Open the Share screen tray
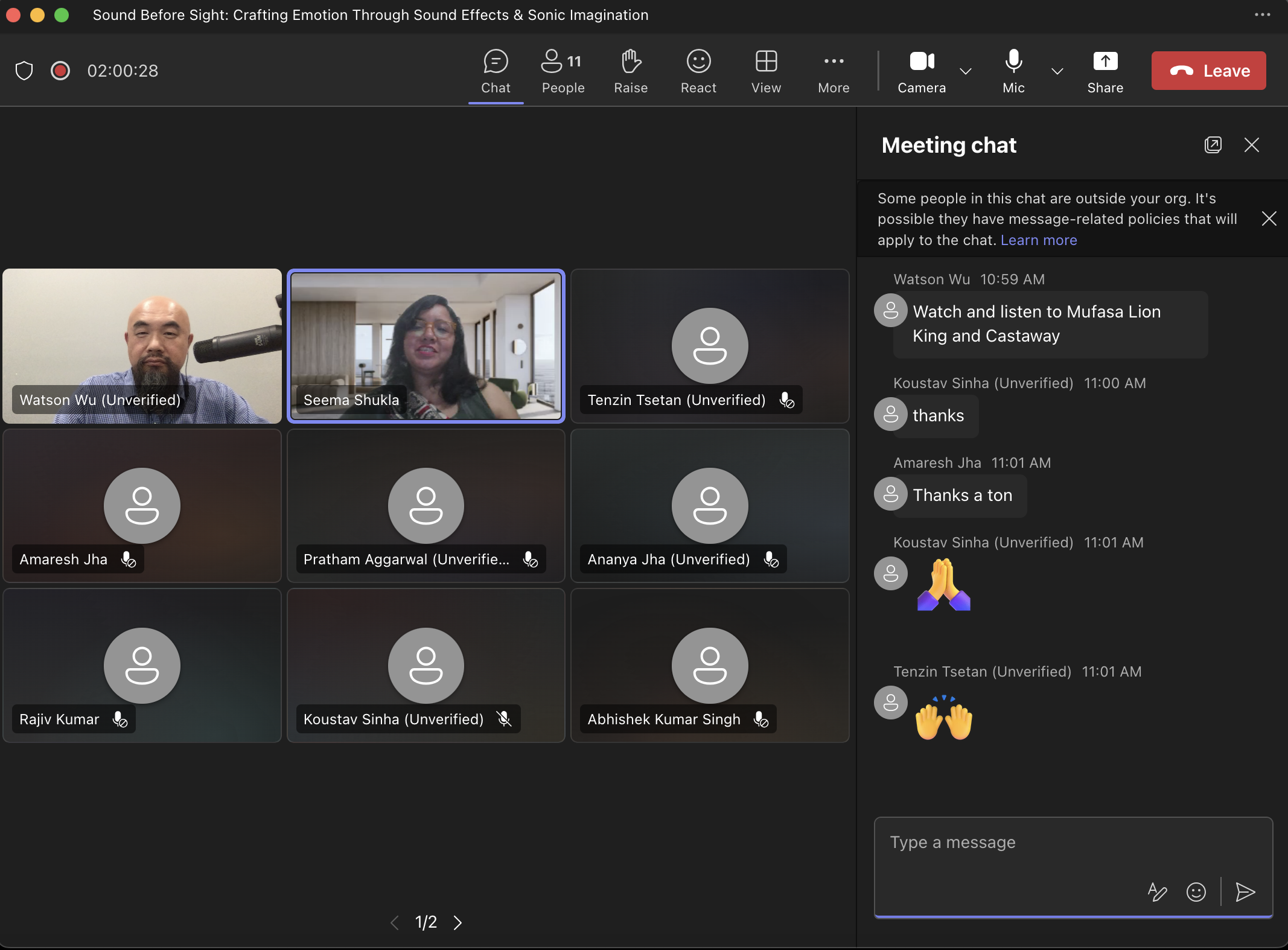The image size is (1288, 950). tap(1105, 71)
